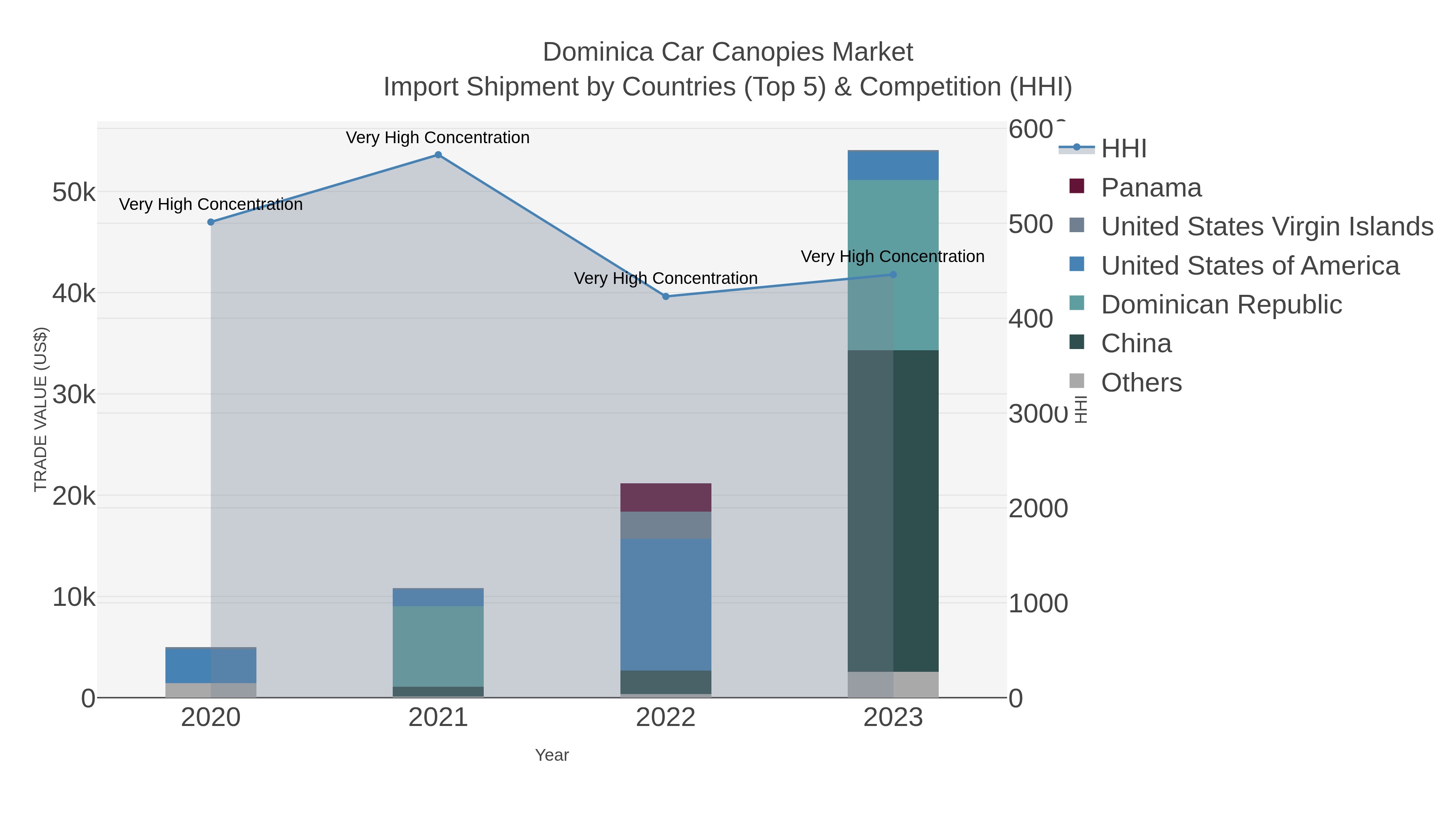Image resolution: width=1456 pixels, height=819 pixels.
Task: Click the United States segment in 2022 bar
Action: [x=666, y=605]
